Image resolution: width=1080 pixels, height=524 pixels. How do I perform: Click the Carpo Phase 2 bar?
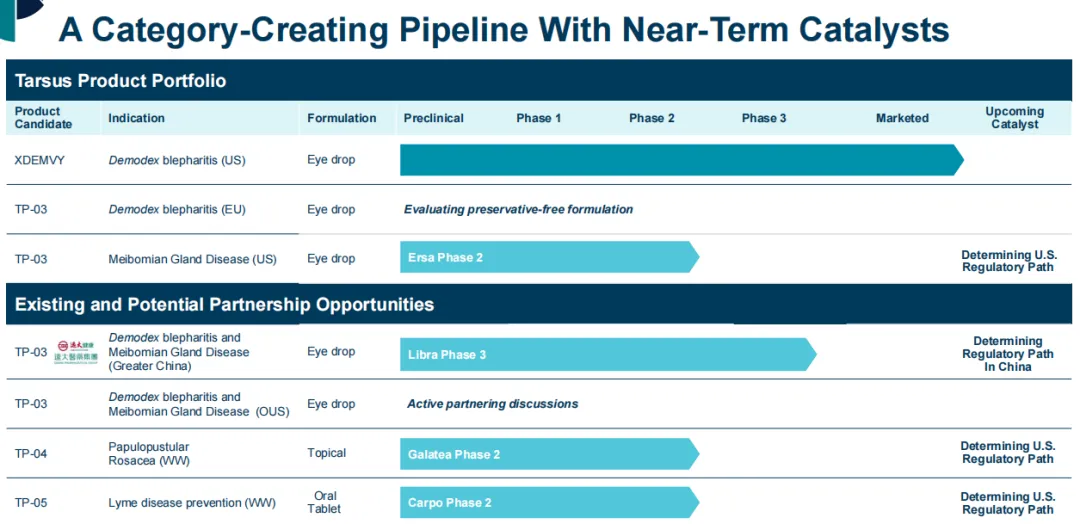(x=548, y=502)
